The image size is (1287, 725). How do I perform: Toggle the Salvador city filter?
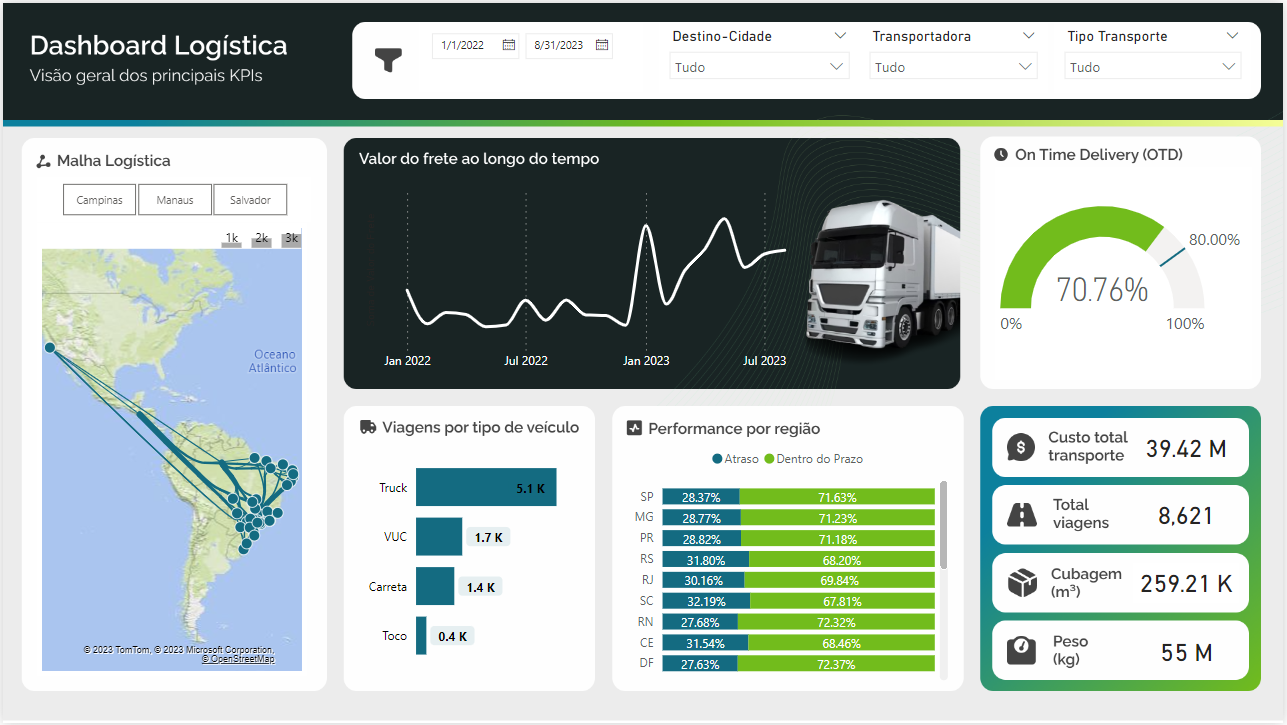pos(250,199)
